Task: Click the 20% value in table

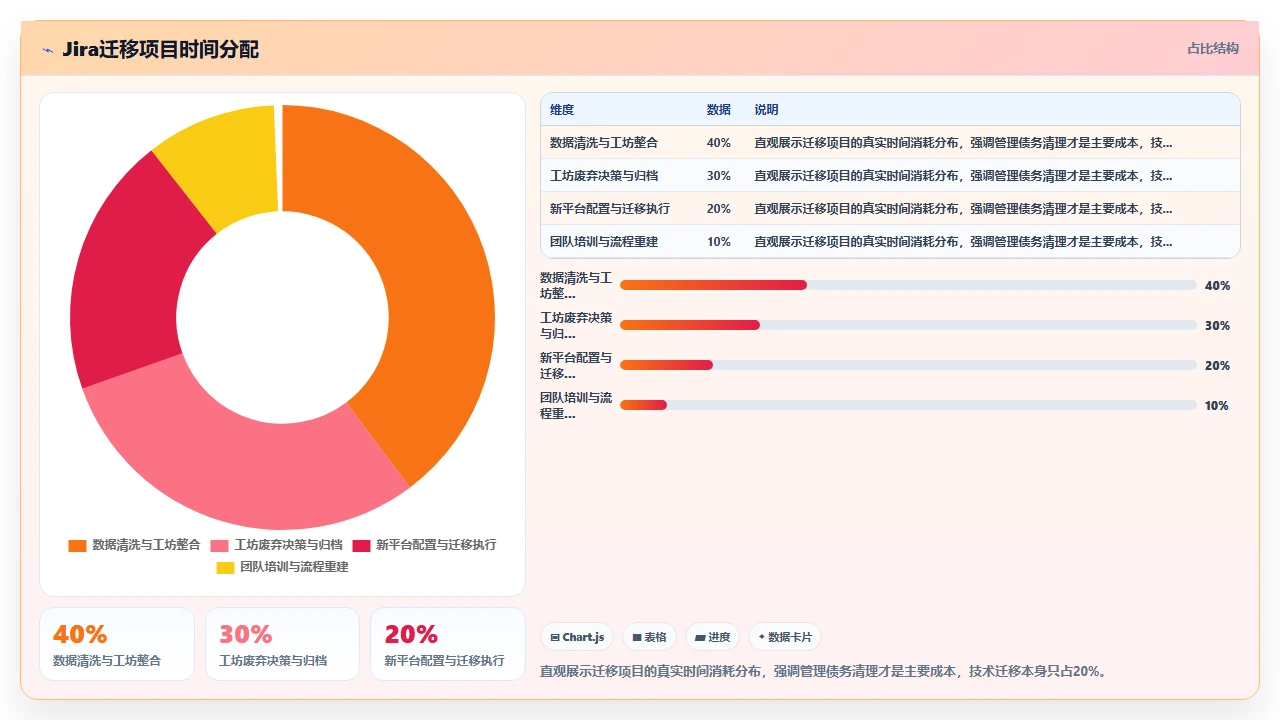Action: [x=718, y=209]
